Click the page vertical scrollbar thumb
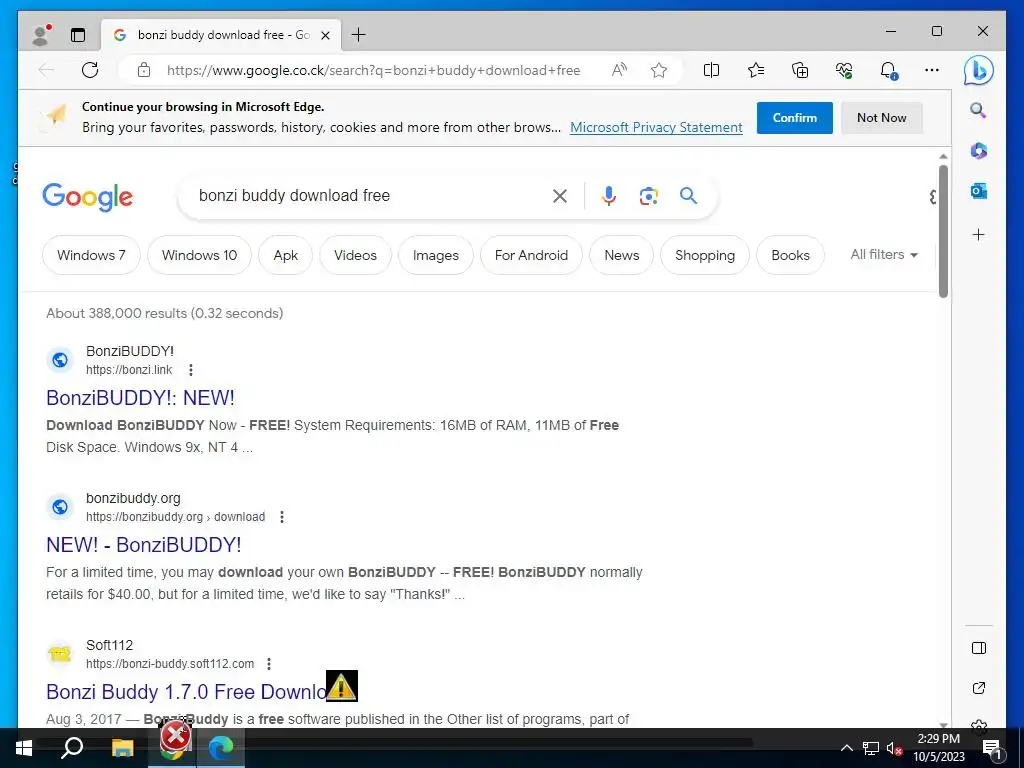Image resolution: width=1024 pixels, height=768 pixels. (943, 232)
